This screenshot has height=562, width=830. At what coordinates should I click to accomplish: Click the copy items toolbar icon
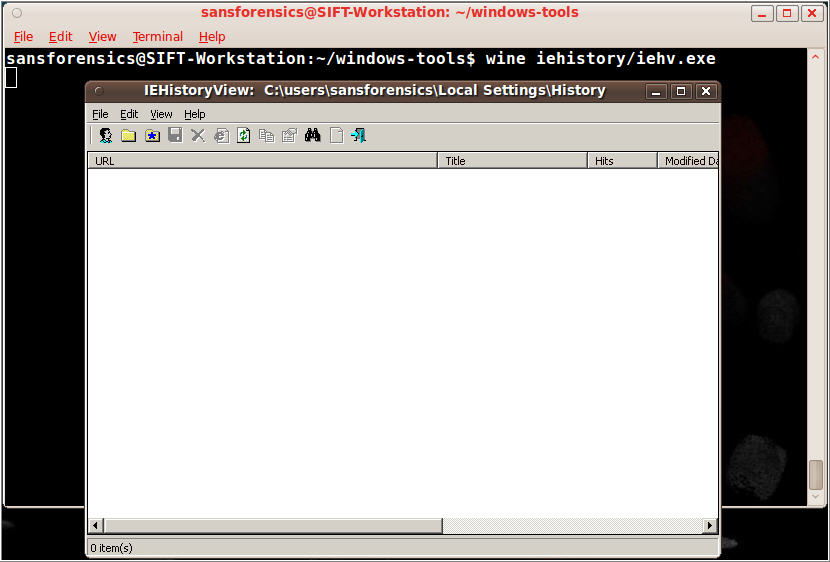click(x=266, y=135)
